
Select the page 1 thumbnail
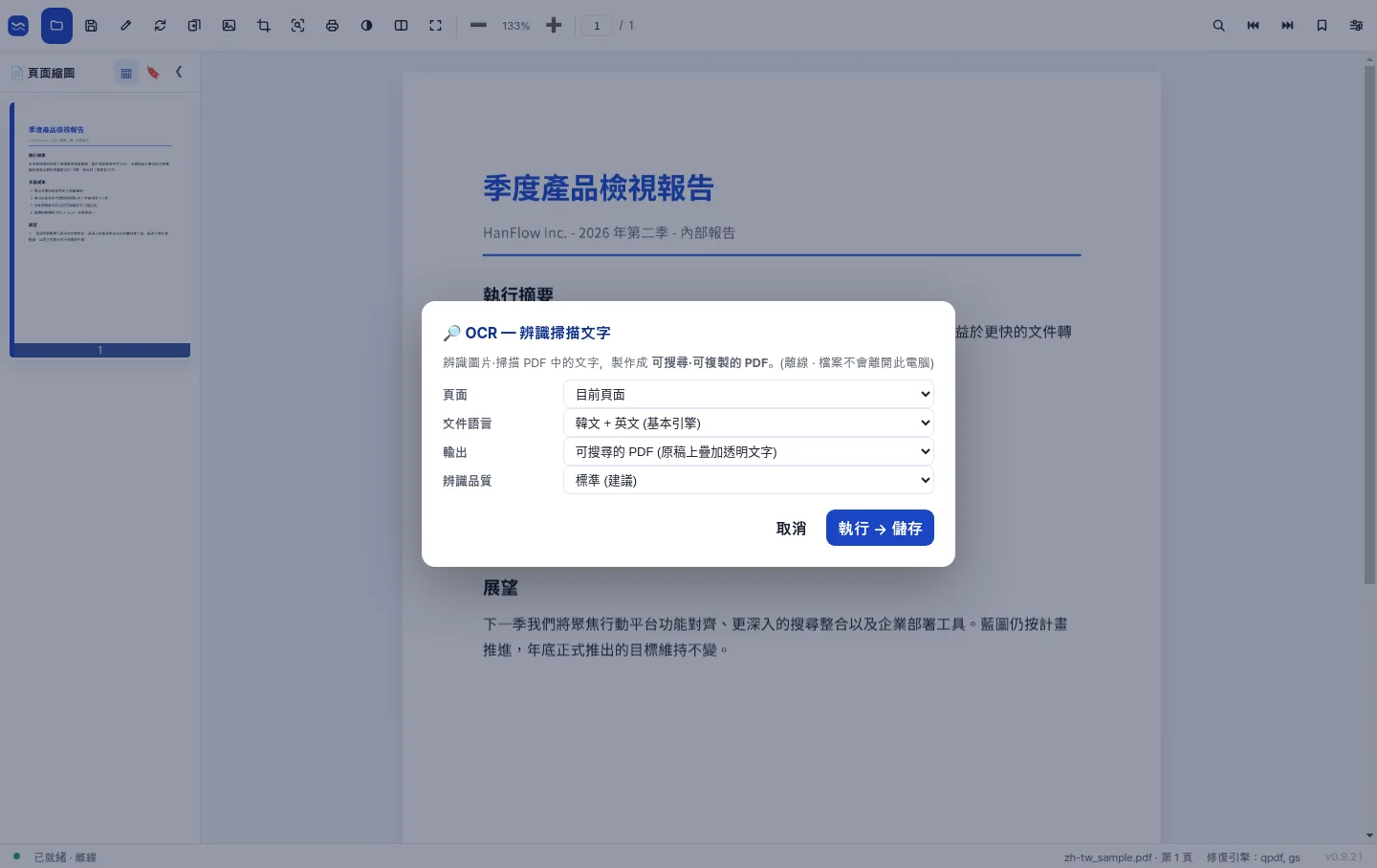(100, 229)
